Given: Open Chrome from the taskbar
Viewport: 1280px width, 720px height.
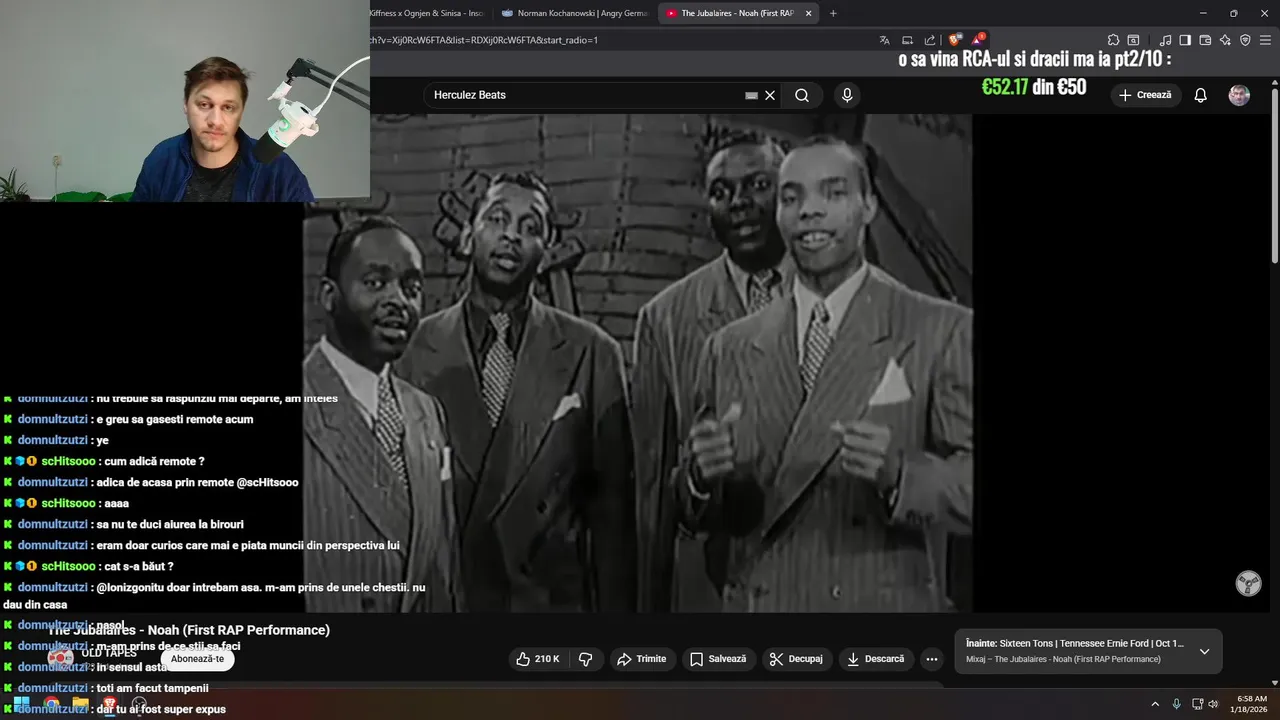Looking at the screenshot, I should [x=51, y=704].
